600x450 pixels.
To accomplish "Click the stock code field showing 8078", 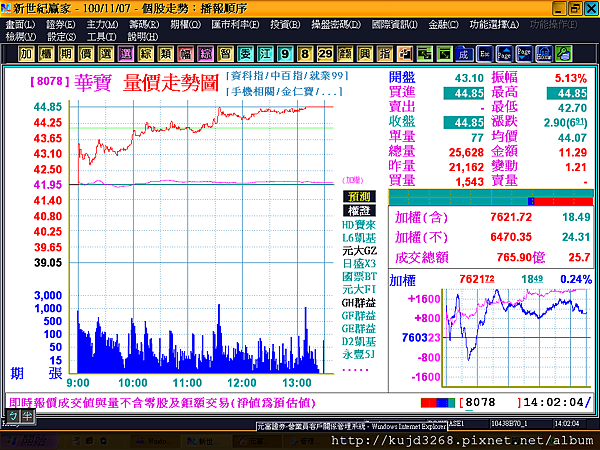I will coord(490,402).
